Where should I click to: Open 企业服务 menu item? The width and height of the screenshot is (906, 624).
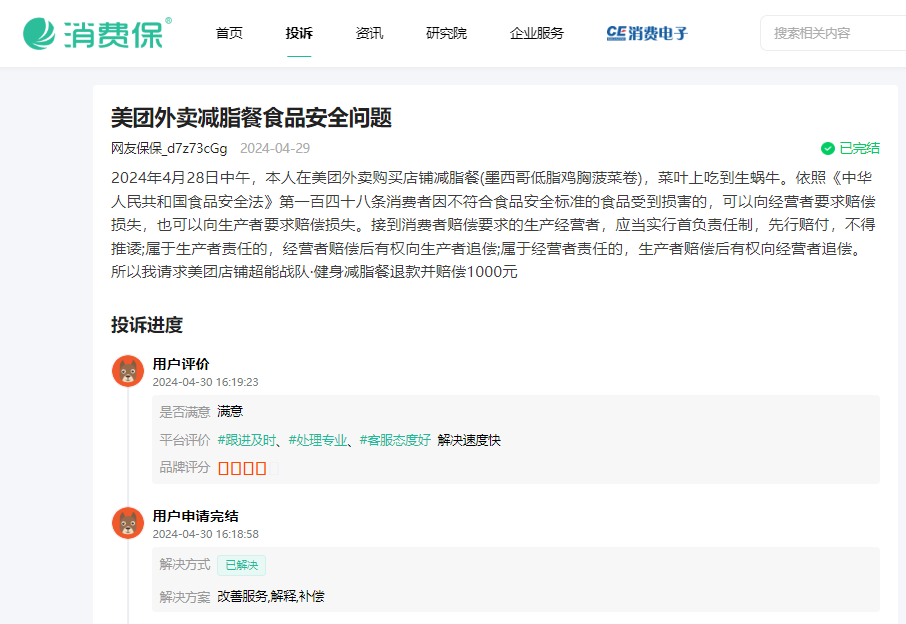pyautogui.click(x=537, y=33)
